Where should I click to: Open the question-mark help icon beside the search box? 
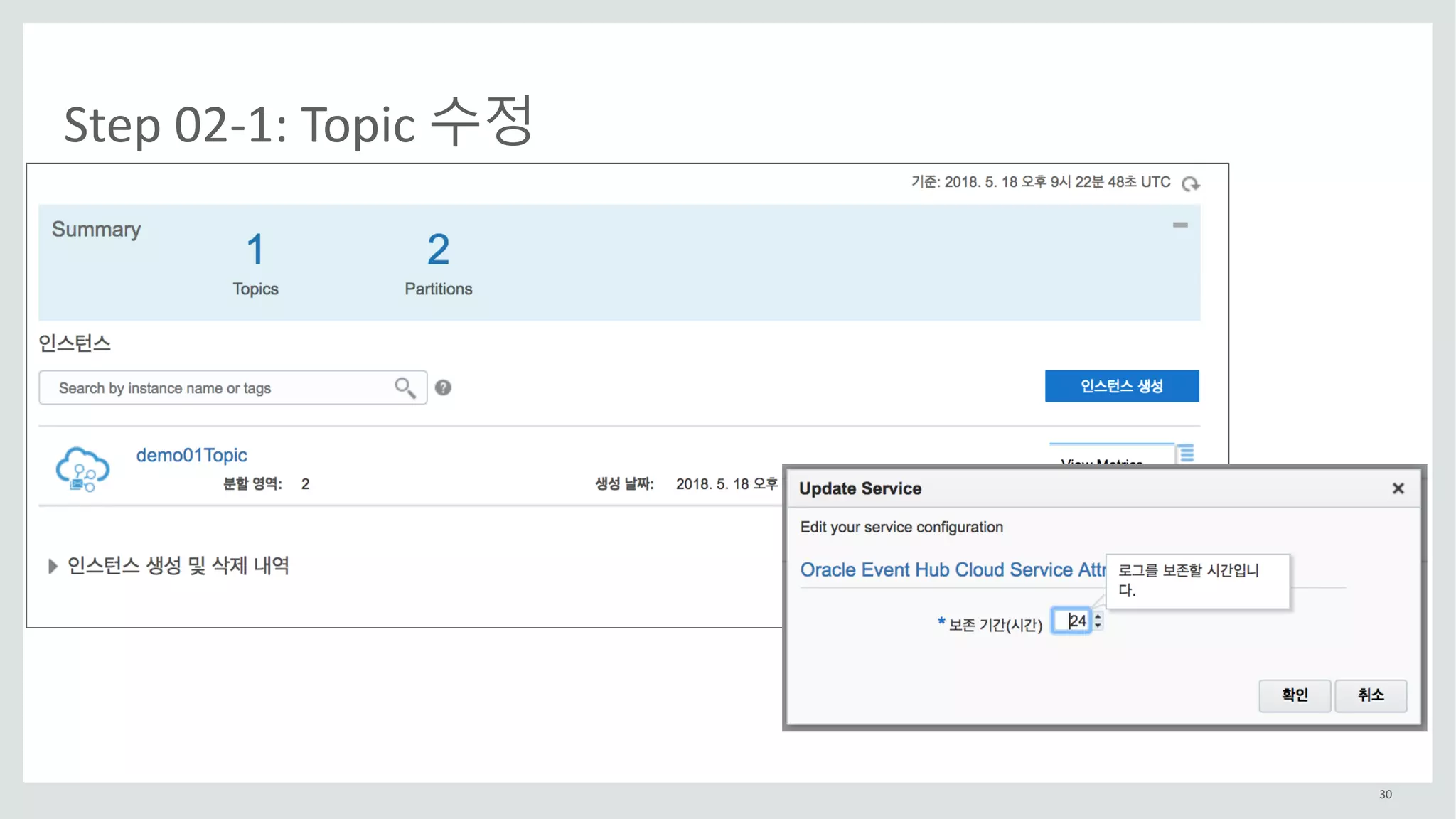tap(443, 387)
